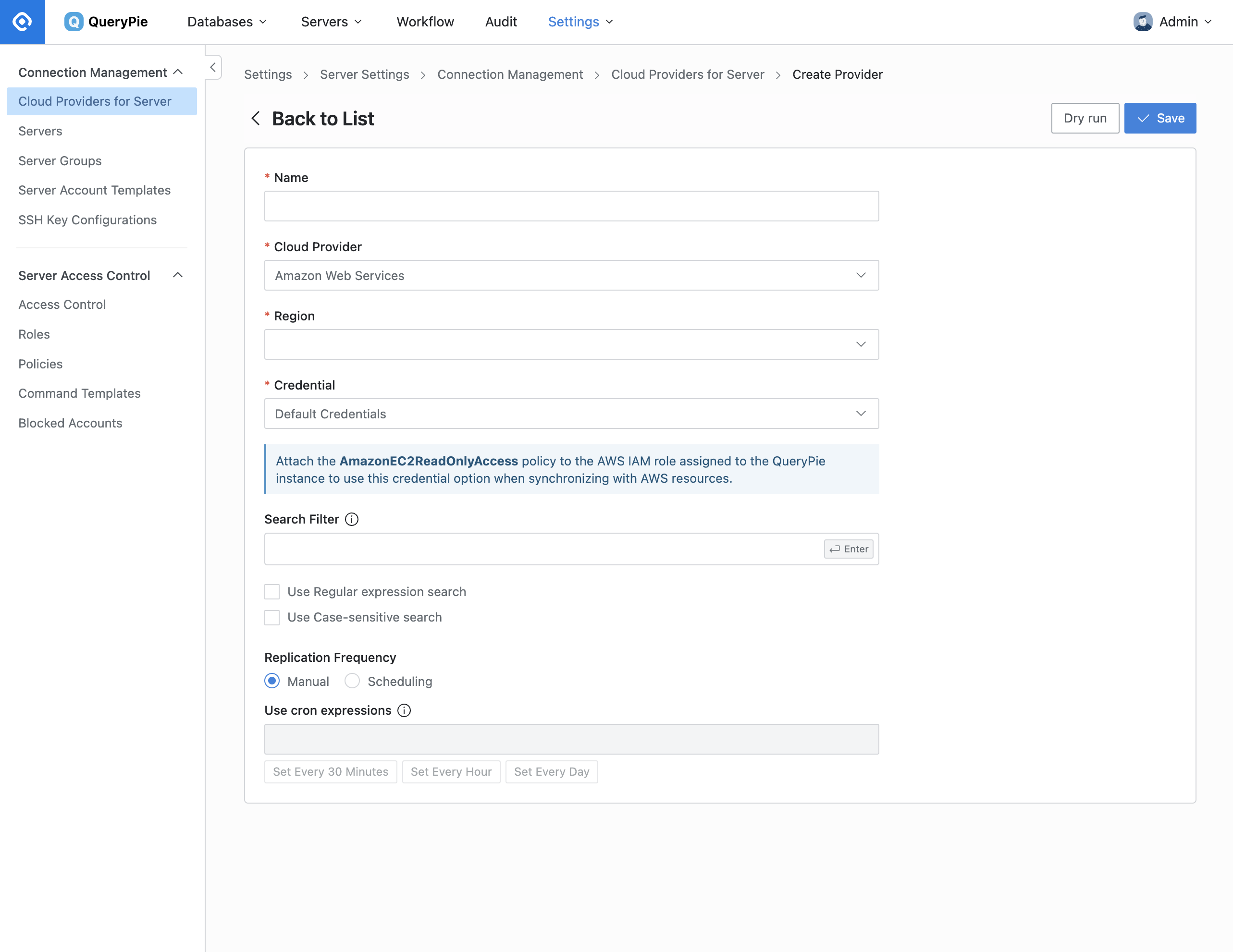1233x952 pixels.
Task: Click the Save button
Action: tap(1160, 118)
